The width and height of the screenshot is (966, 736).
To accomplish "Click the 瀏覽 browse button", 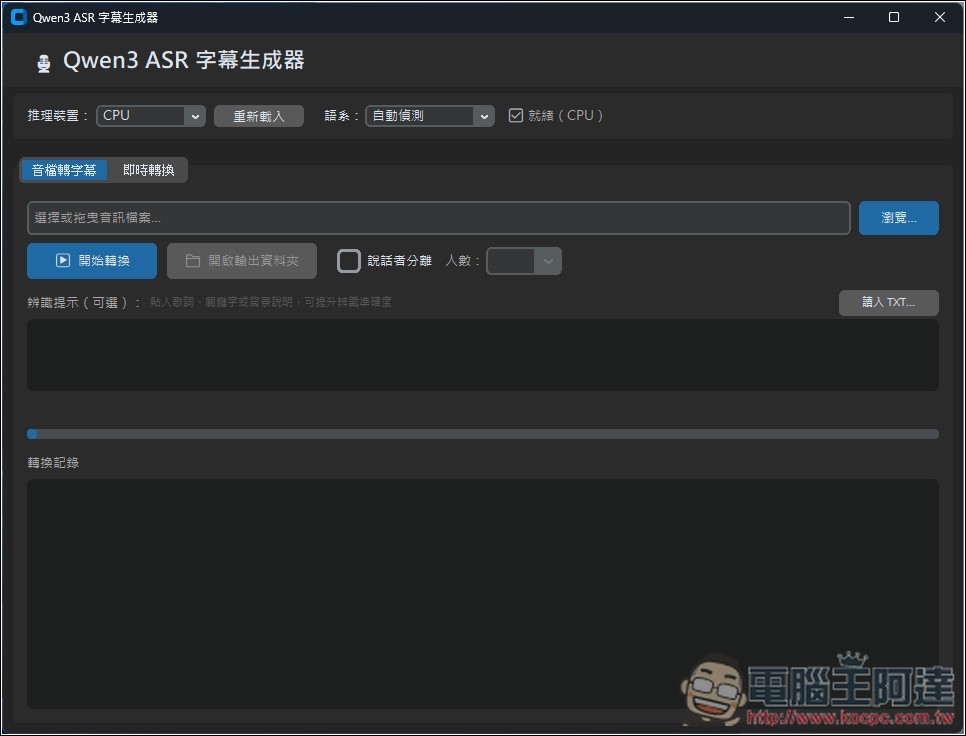I will click(897, 217).
